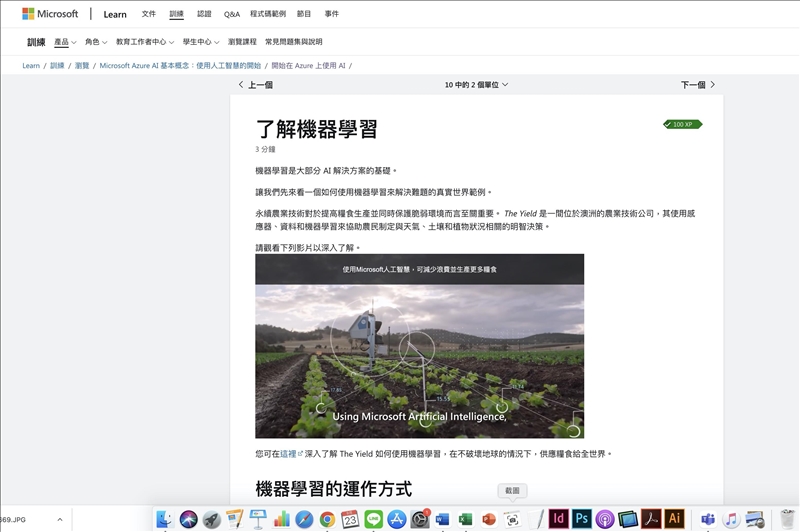Image resolution: width=800 pixels, height=532 pixels.
Task: Open the LINE app in dock
Action: [x=373, y=519]
